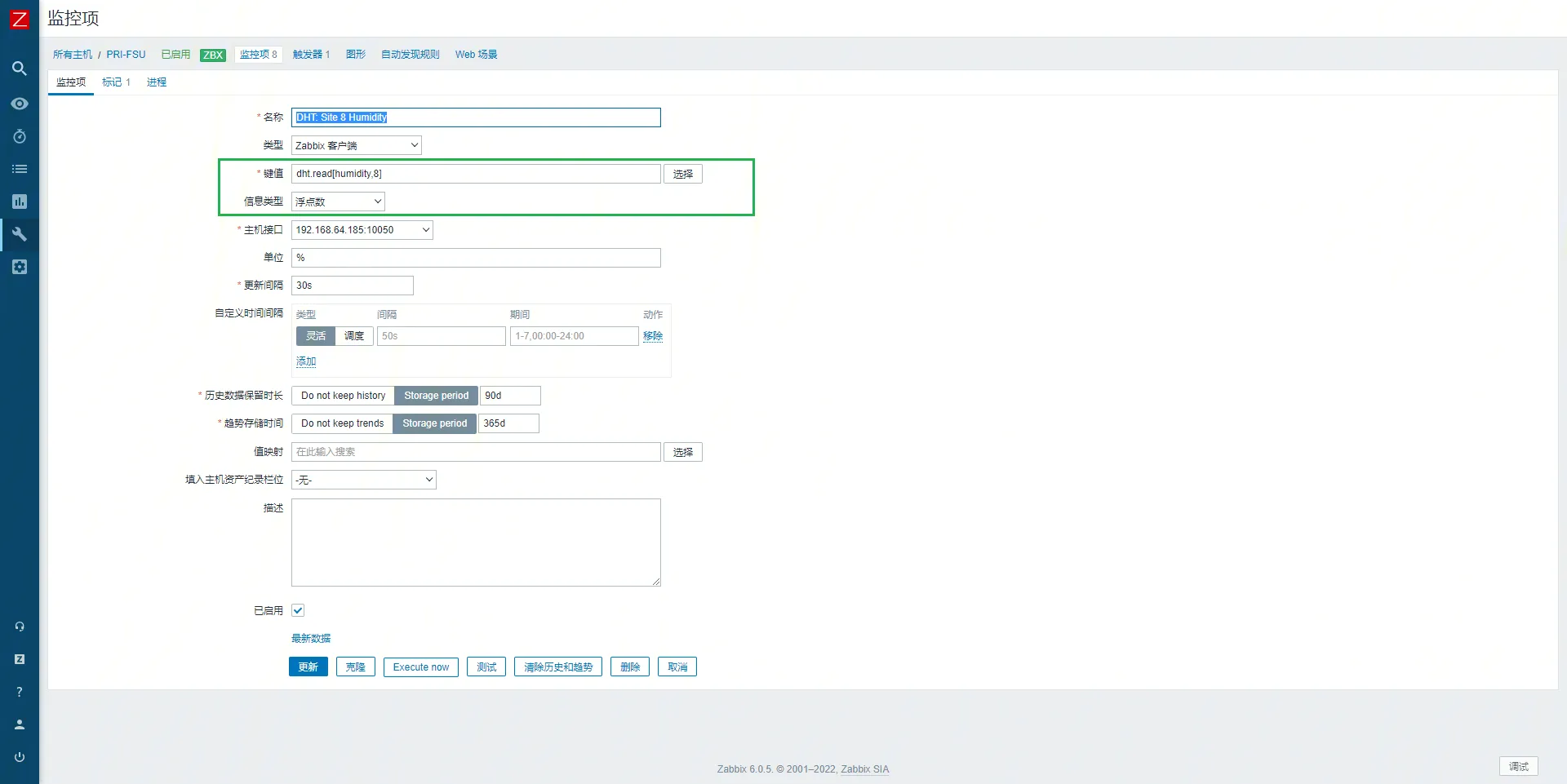
Task: Open the Administration gear icon menu
Action: [x=20, y=267]
